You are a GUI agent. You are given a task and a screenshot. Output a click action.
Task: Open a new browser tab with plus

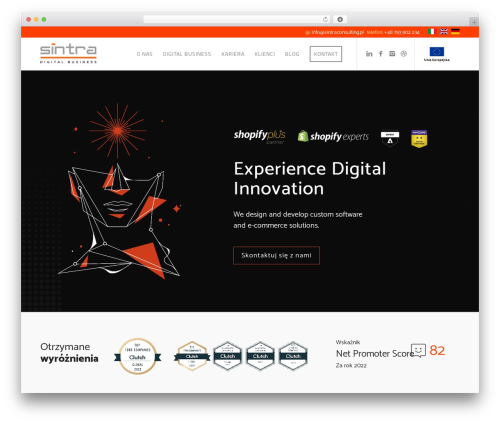(x=474, y=22)
